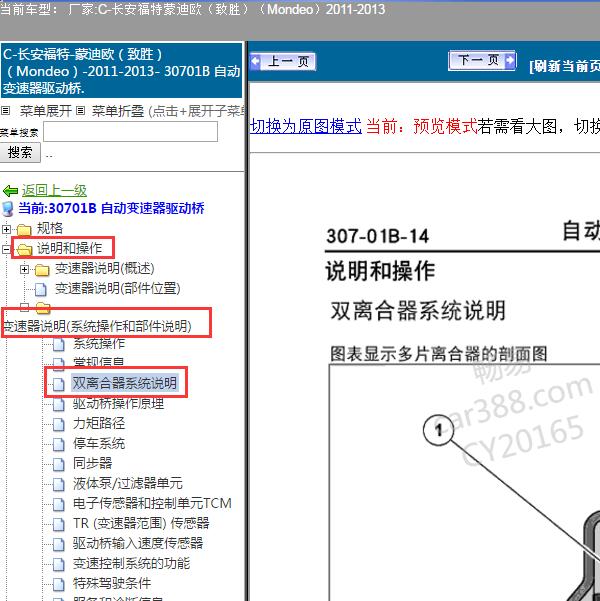The width and height of the screenshot is (600, 601).
Task: Expand the 规格 folder plus box
Action: pos(6,229)
